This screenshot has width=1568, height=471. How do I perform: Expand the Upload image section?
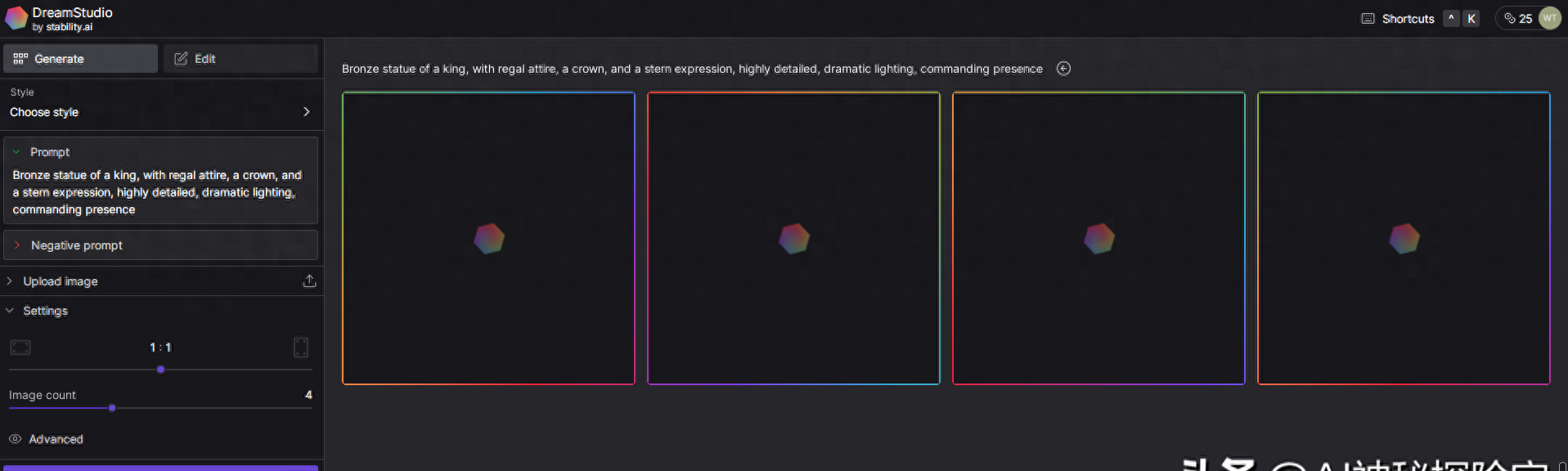(x=10, y=281)
